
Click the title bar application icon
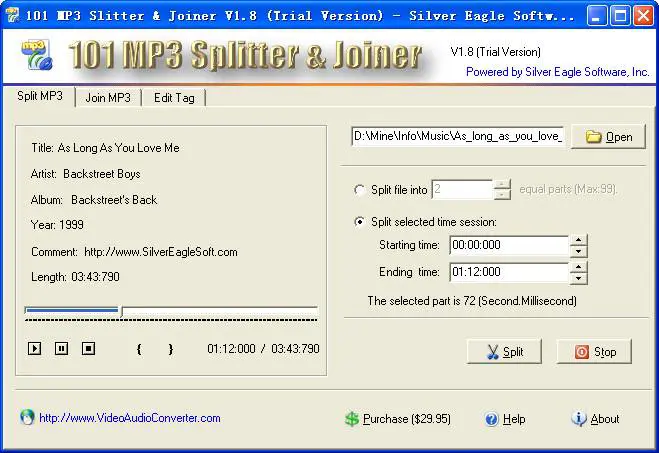click(13, 15)
